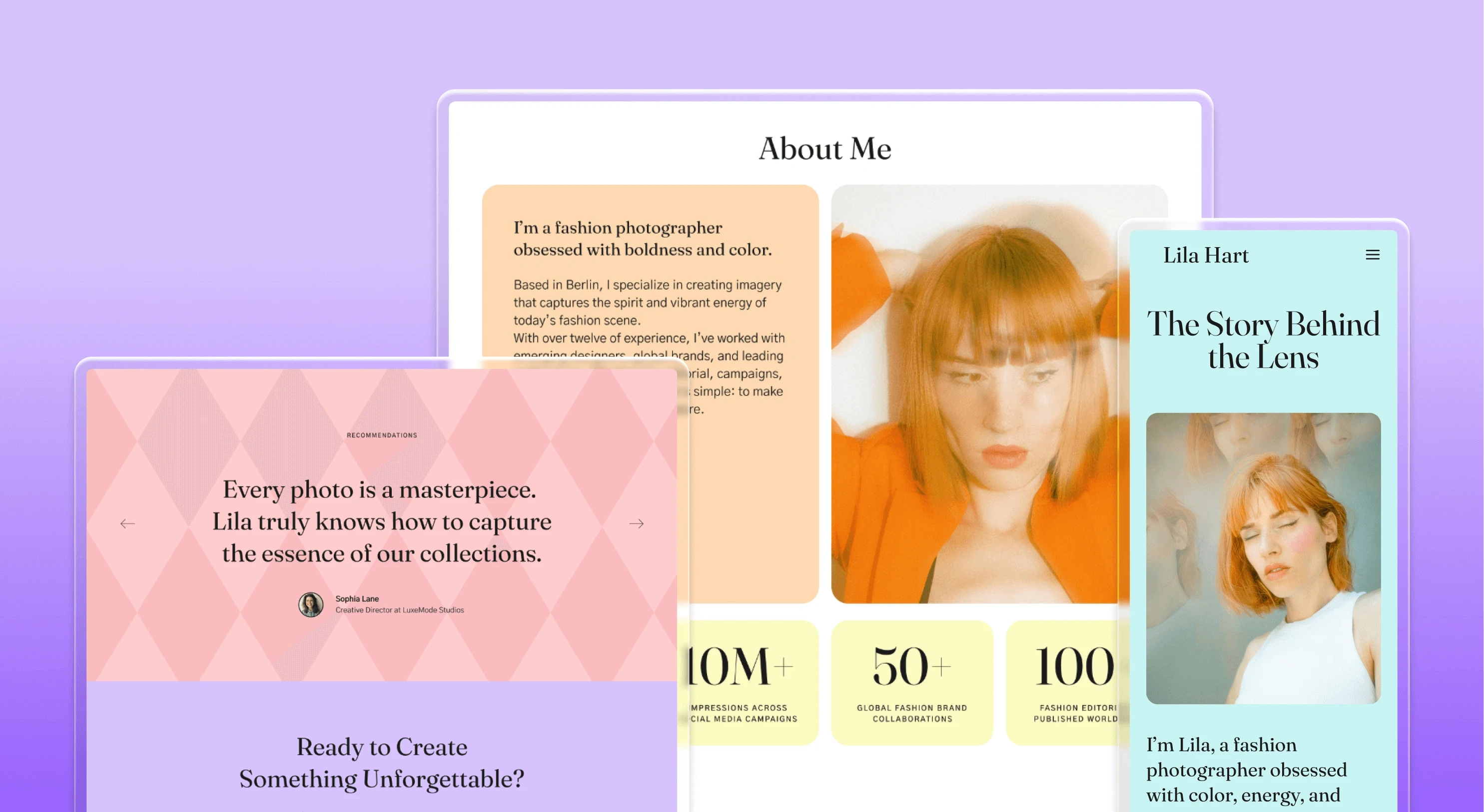Click the About Me heading
The width and height of the screenshot is (1484, 812).
coord(825,149)
